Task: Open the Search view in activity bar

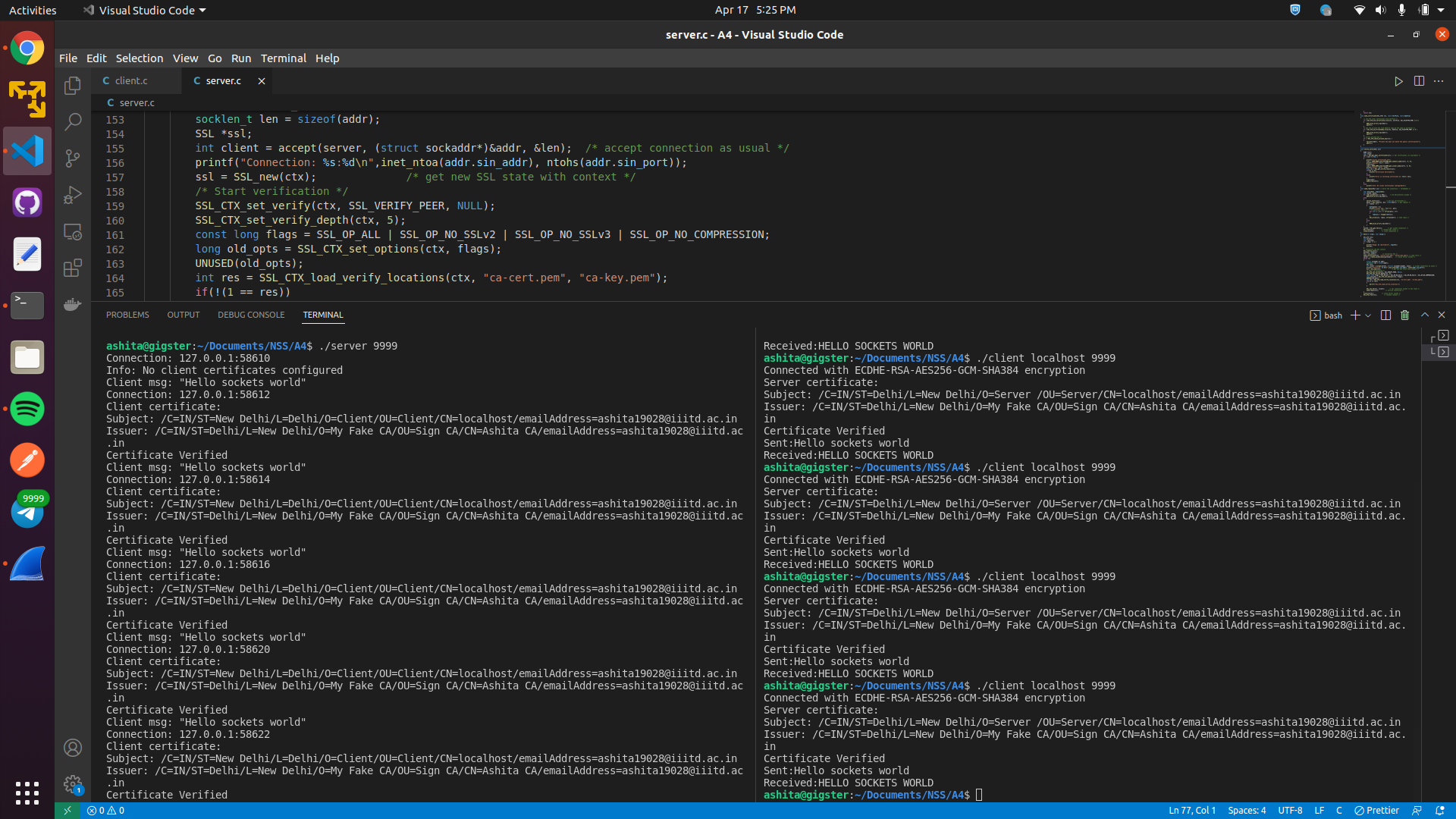Action: [73, 121]
